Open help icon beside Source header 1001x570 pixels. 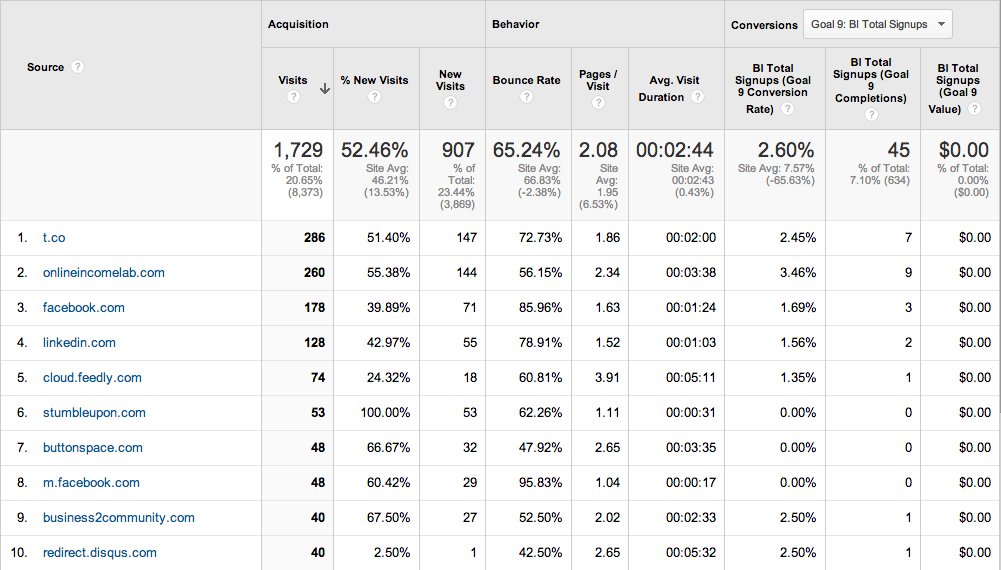pyautogui.click(x=77, y=67)
